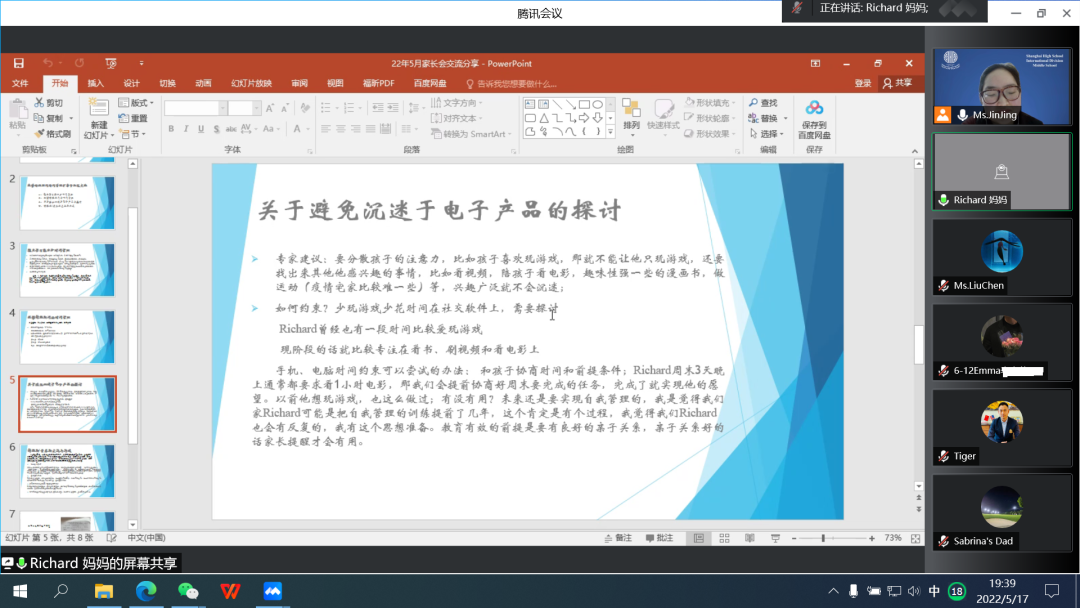This screenshot has height=608, width=1080.
Task: Toggle align text left
Action: (325, 129)
